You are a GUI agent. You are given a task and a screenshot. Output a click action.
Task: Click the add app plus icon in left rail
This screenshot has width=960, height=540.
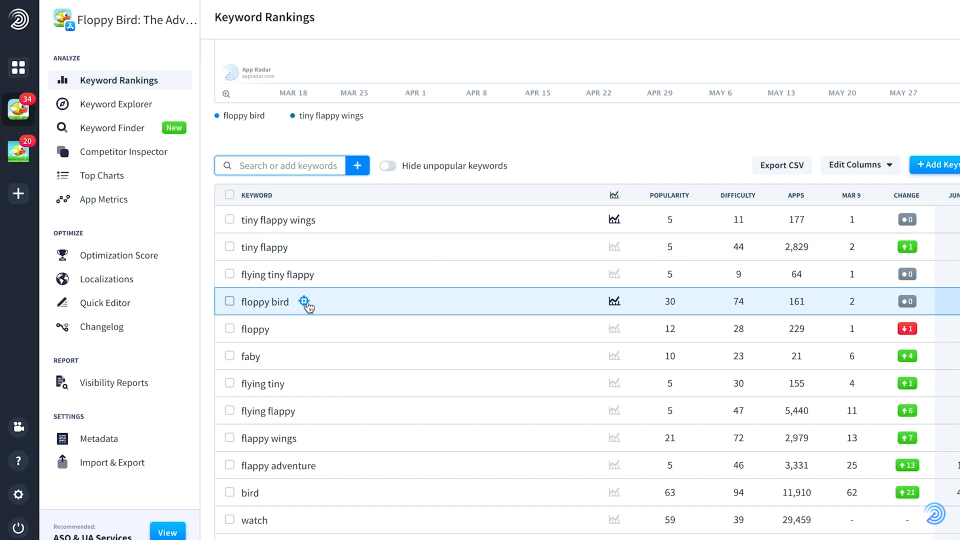point(18,193)
